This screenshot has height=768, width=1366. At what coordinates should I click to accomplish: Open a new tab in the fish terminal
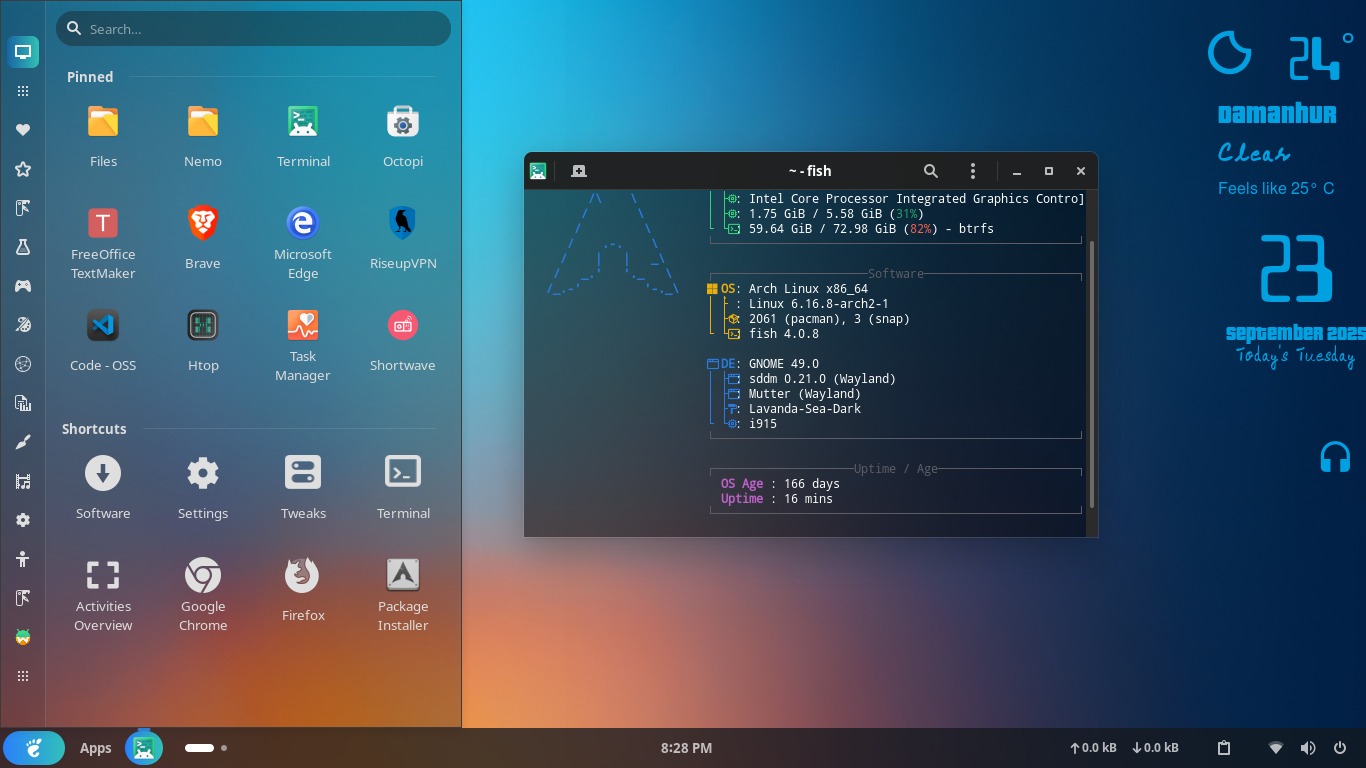[578, 171]
